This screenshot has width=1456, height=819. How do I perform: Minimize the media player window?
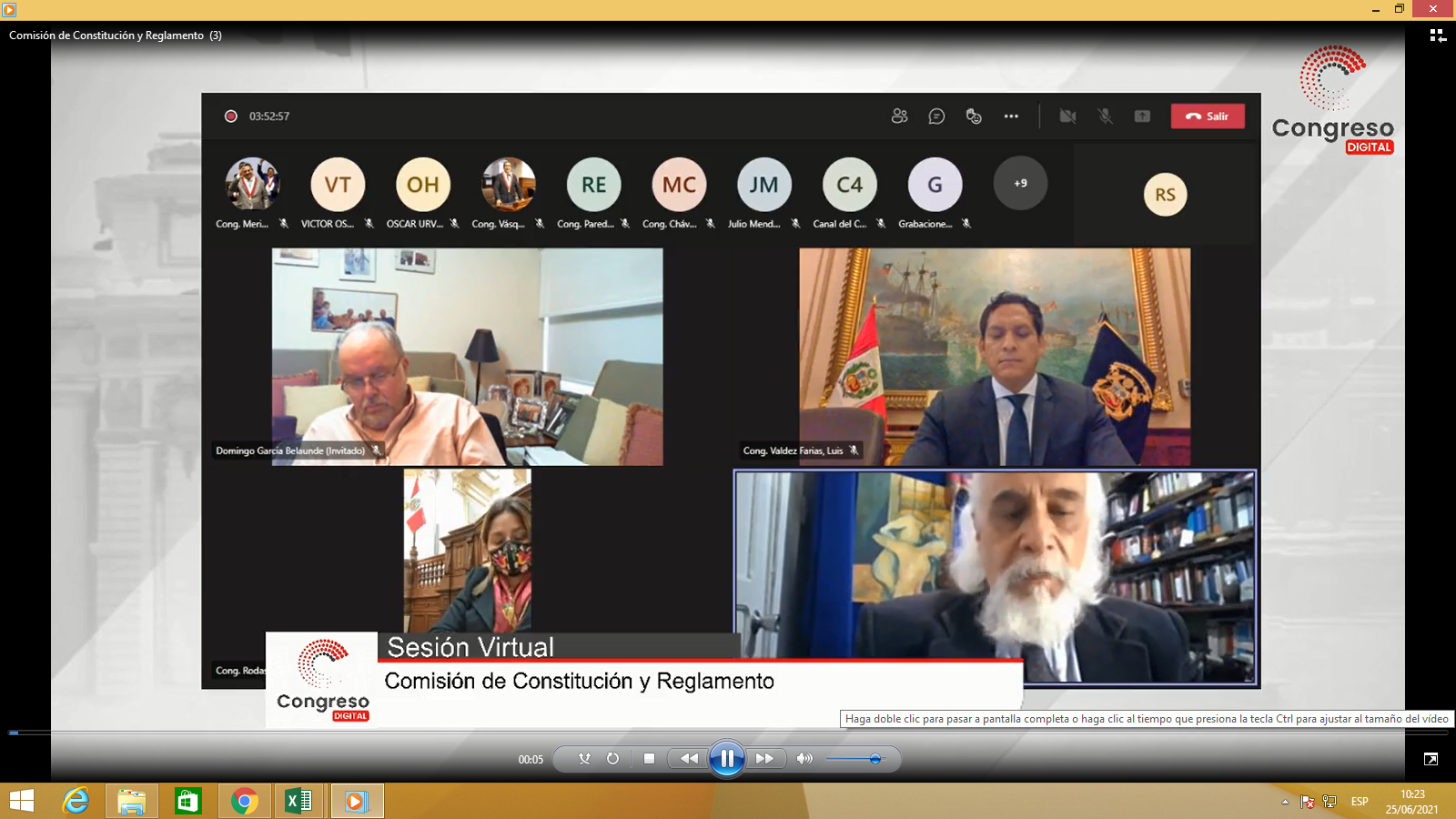1376,9
